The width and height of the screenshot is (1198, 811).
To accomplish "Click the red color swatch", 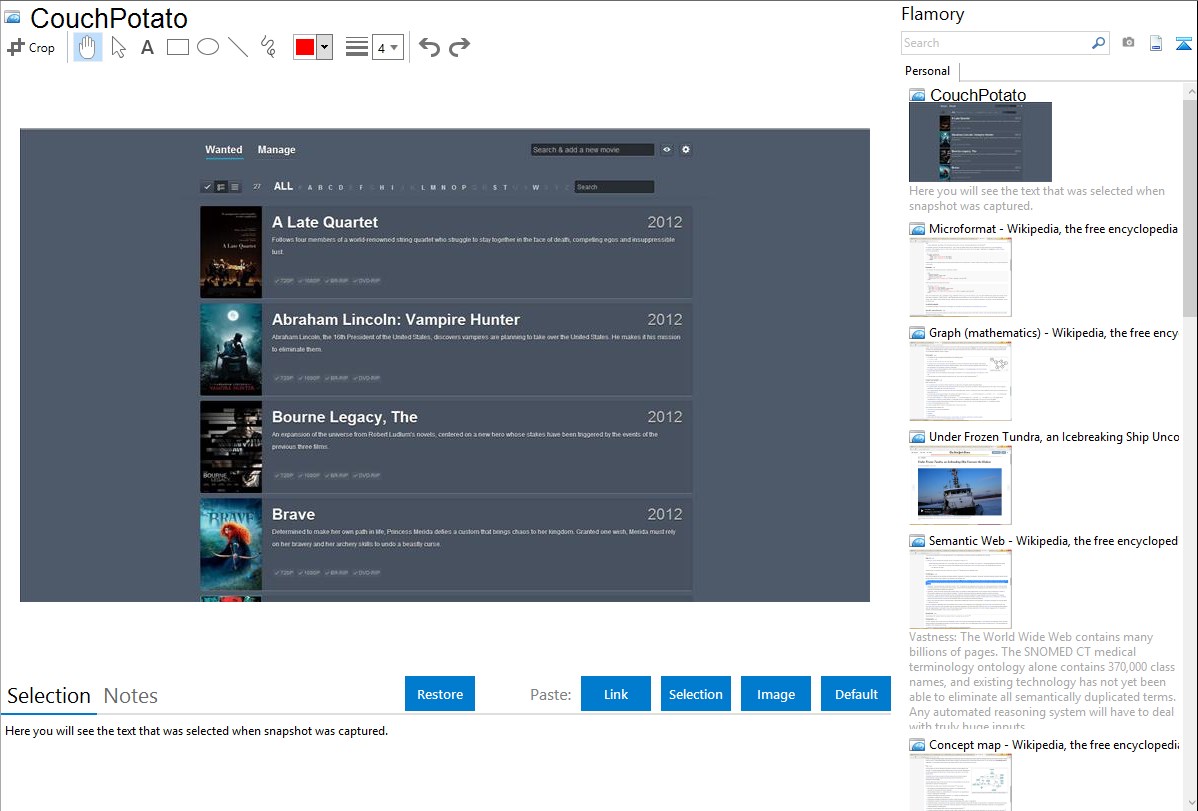I will pyautogui.click(x=305, y=47).
